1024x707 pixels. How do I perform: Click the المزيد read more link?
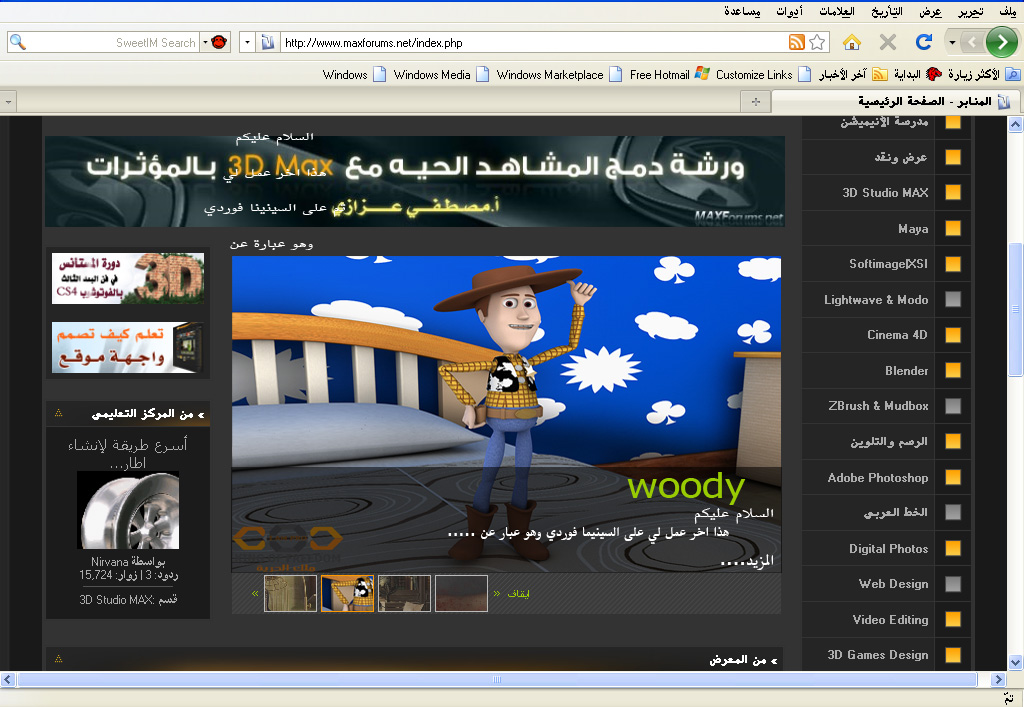click(x=748, y=561)
